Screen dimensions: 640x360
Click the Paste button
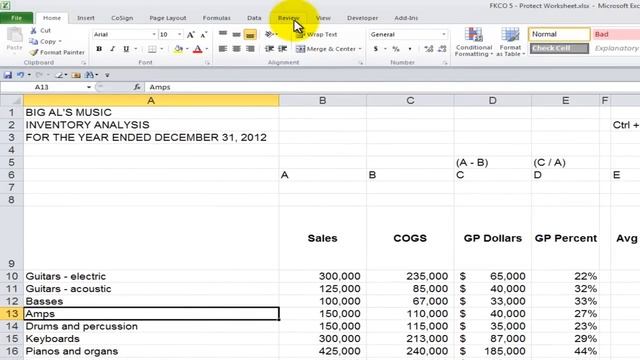coord(14,39)
